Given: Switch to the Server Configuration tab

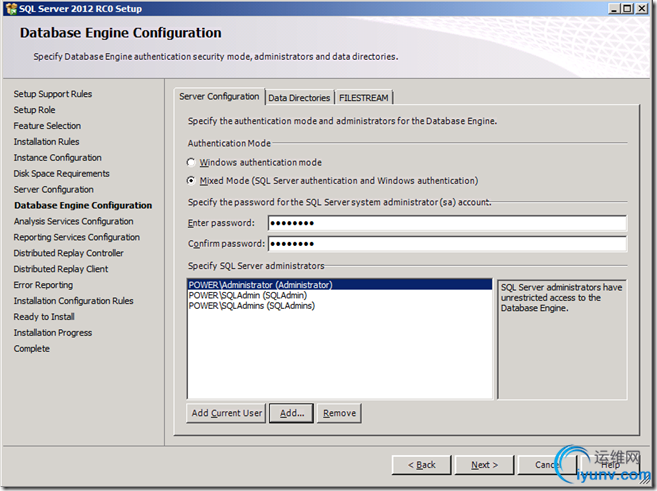Looking at the screenshot, I should pos(219,96).
